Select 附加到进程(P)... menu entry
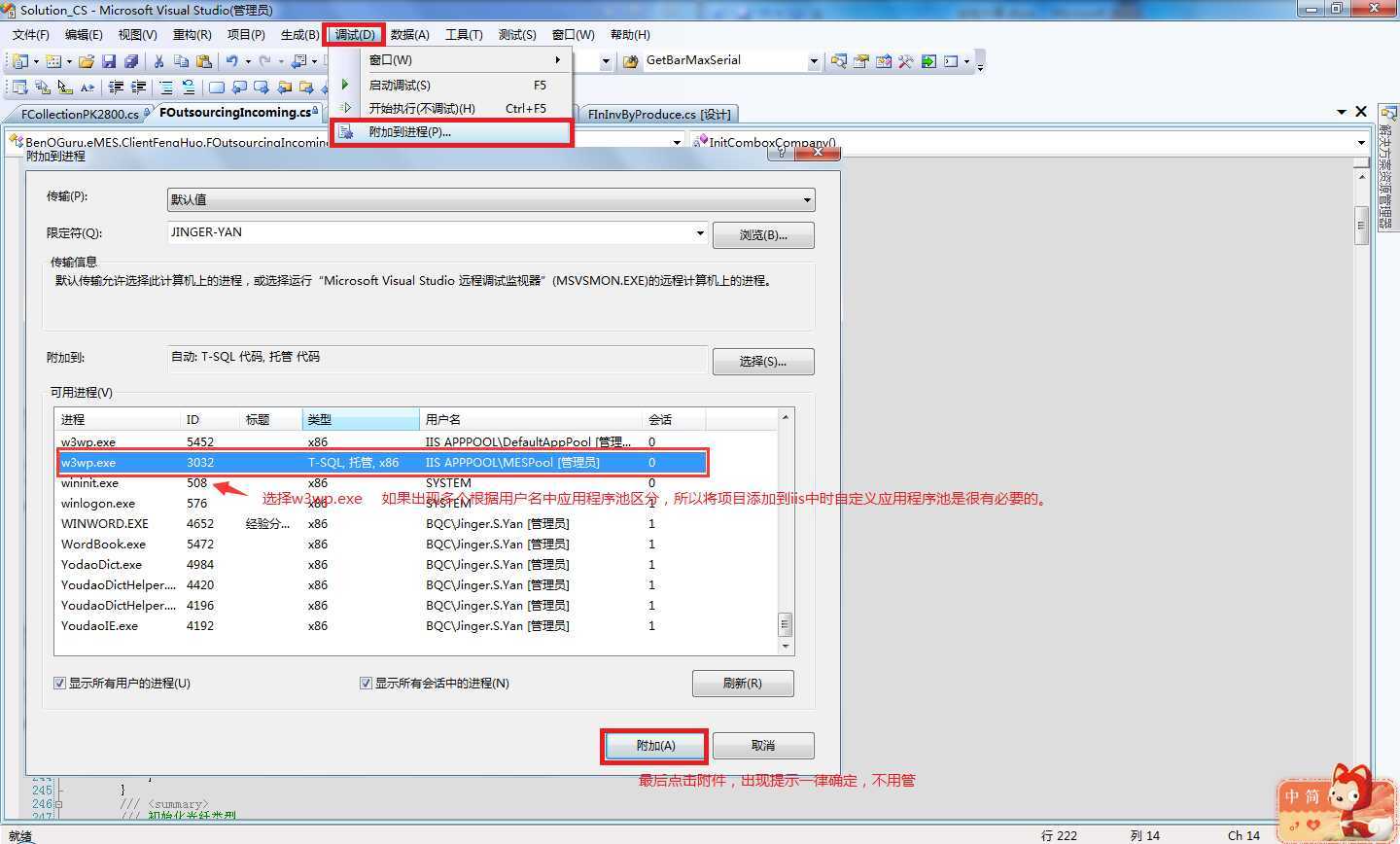 coord(452,132)
